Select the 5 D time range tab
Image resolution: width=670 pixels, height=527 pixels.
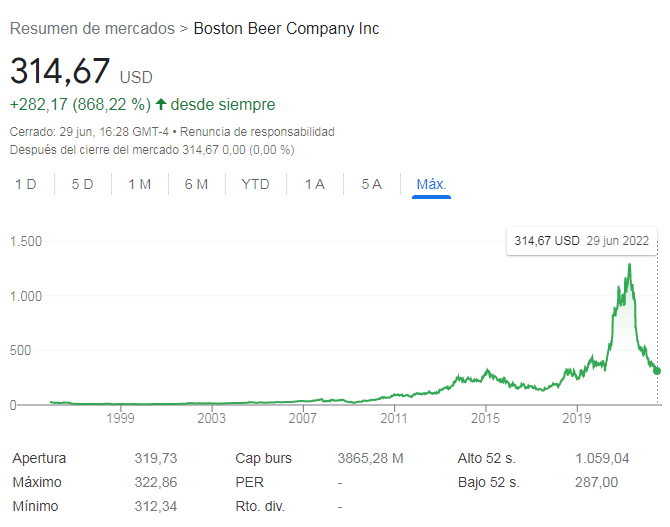(82, 184)
